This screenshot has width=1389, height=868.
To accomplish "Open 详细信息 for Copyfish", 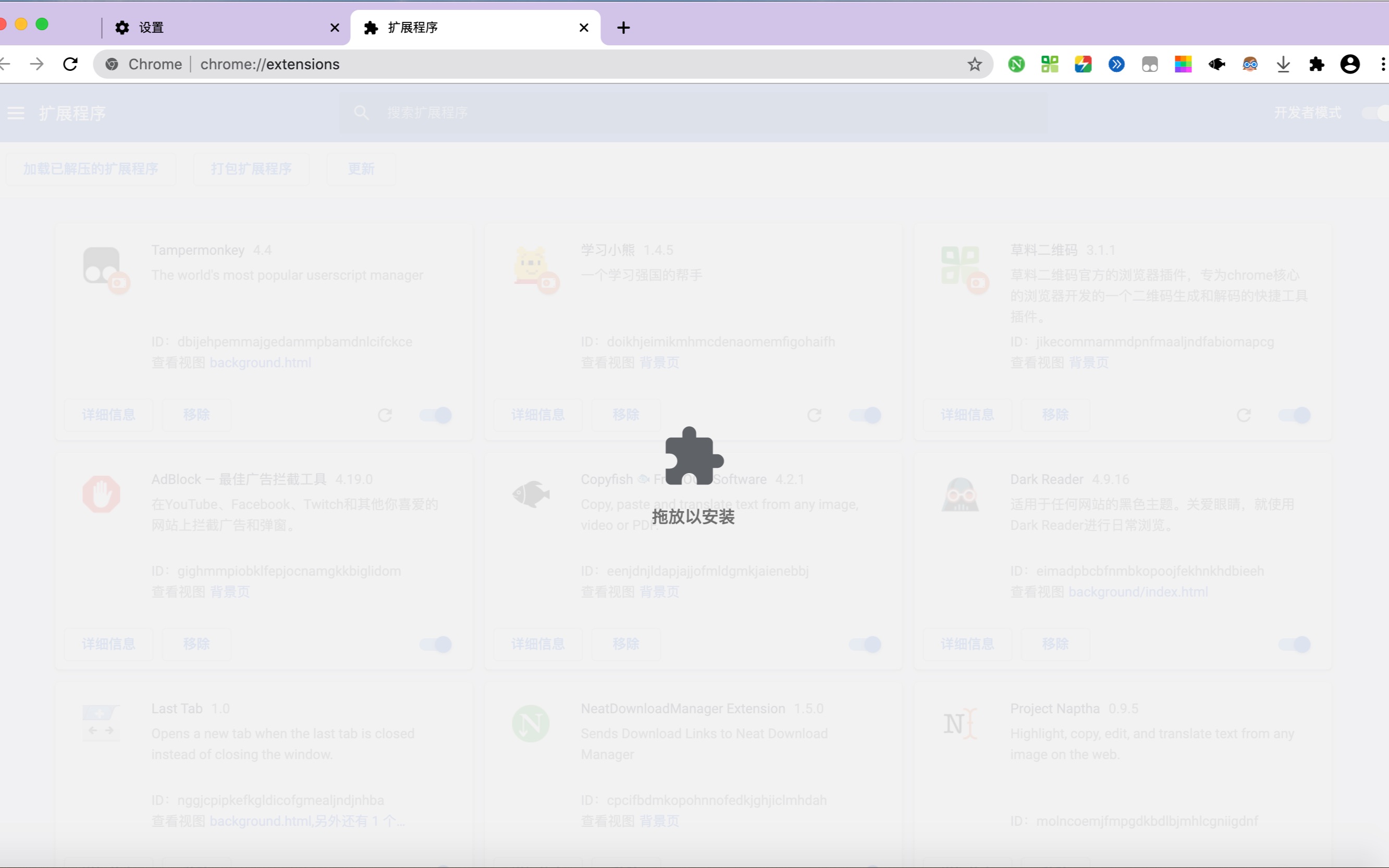I will point(538,644).
